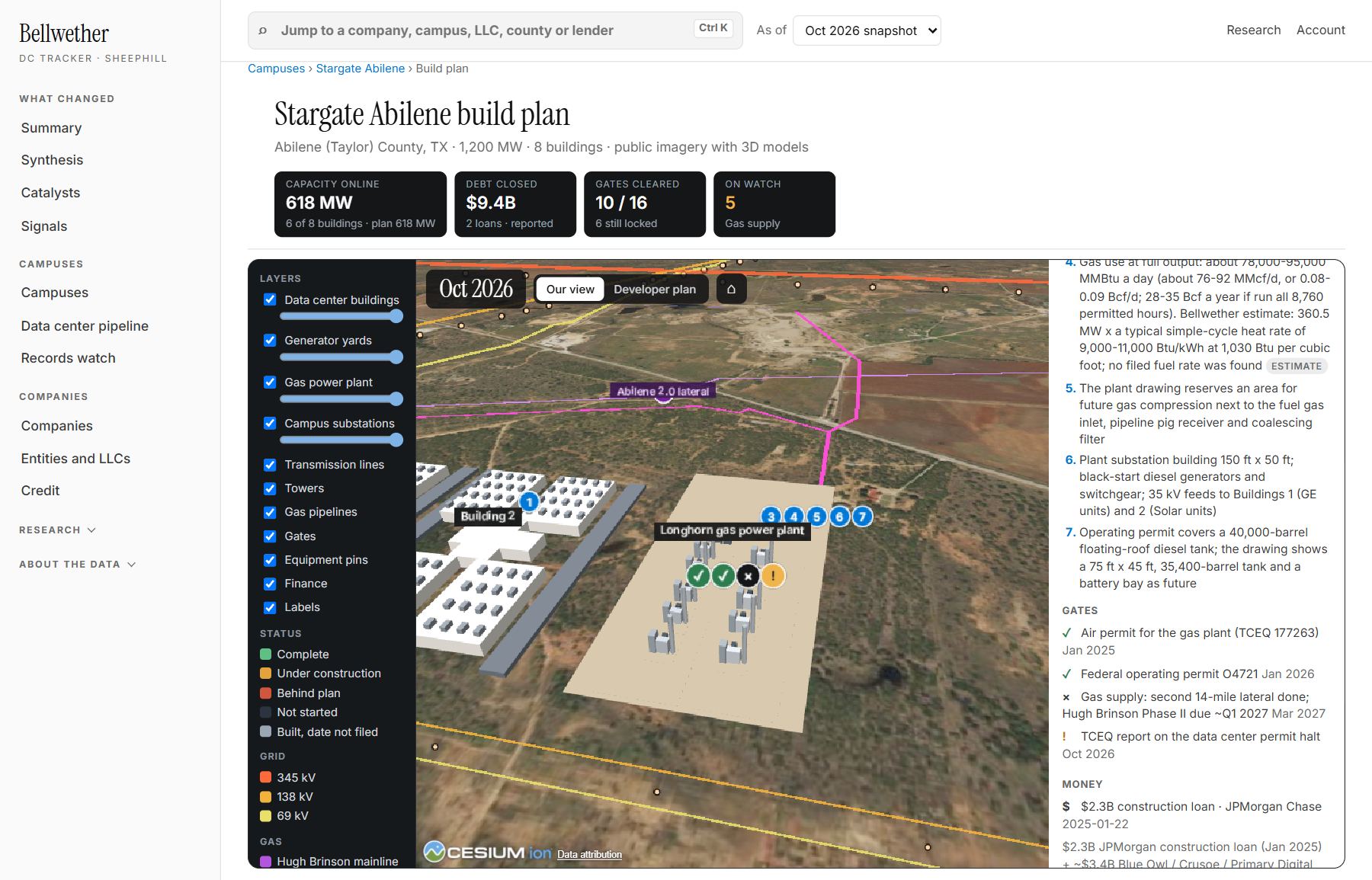1372x880 pixels.
Task: Click the Campuses breadcrumb link
Action: [276, 69]
